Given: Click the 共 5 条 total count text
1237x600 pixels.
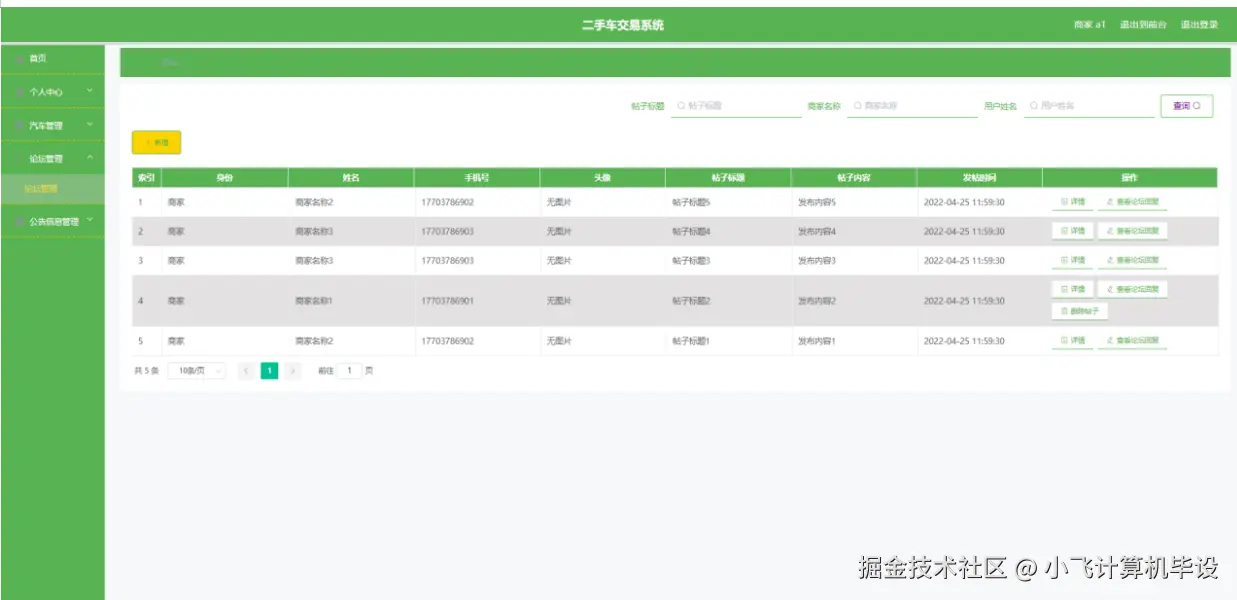Looking at the screenshot, I should pos(146,371).
